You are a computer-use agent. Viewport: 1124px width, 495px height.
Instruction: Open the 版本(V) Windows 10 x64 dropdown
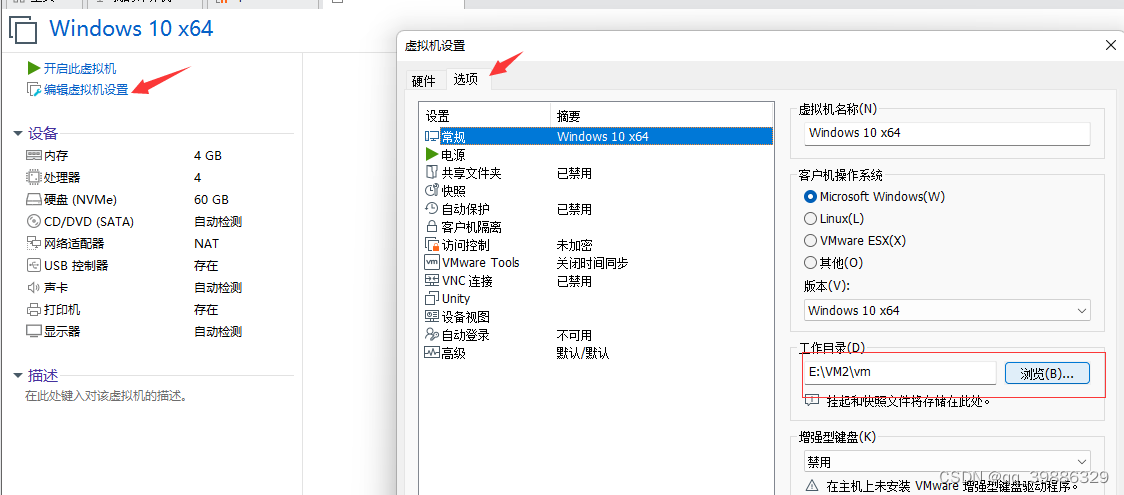coord(947,310)
